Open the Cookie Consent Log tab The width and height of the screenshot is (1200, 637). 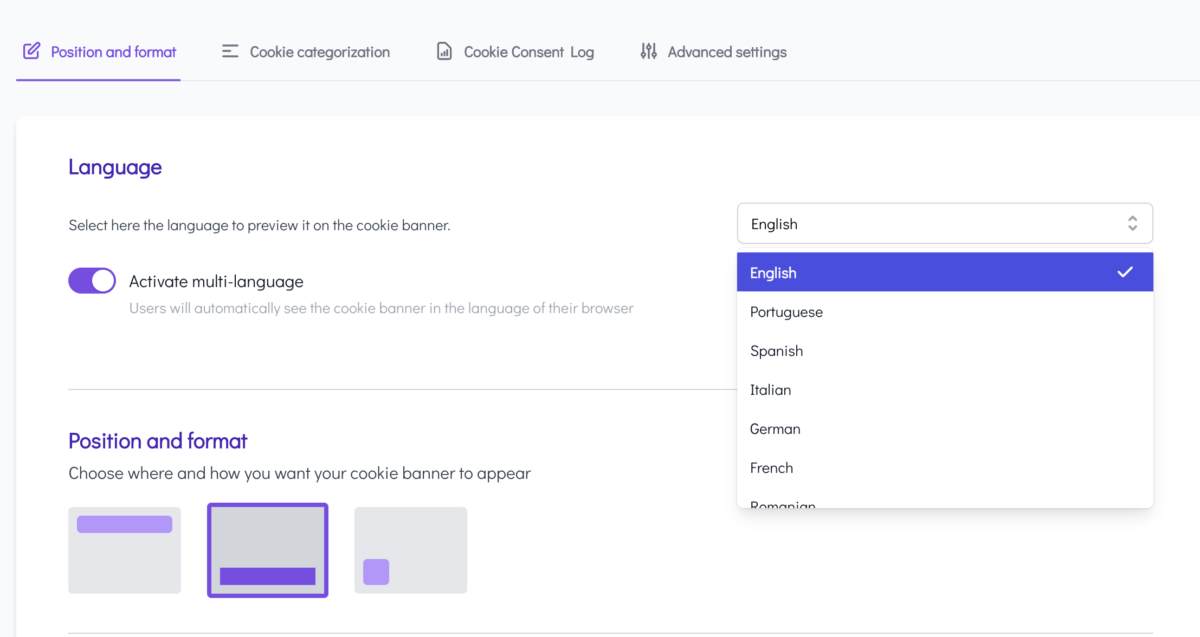[x=528, y=52]
